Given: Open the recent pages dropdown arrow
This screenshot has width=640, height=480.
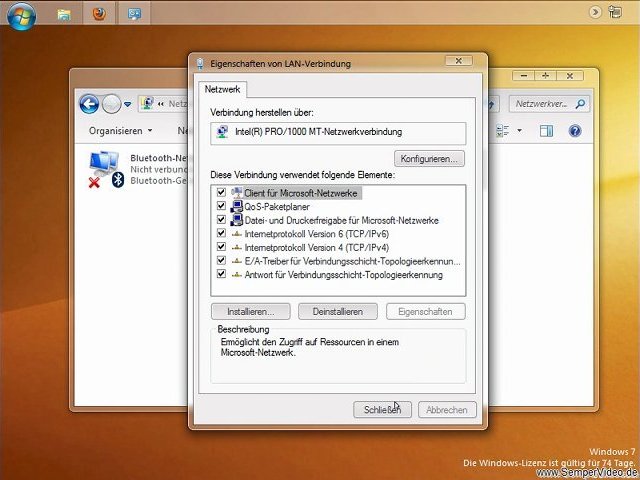Looking at the screenshot, I should [x=128, y=104].
